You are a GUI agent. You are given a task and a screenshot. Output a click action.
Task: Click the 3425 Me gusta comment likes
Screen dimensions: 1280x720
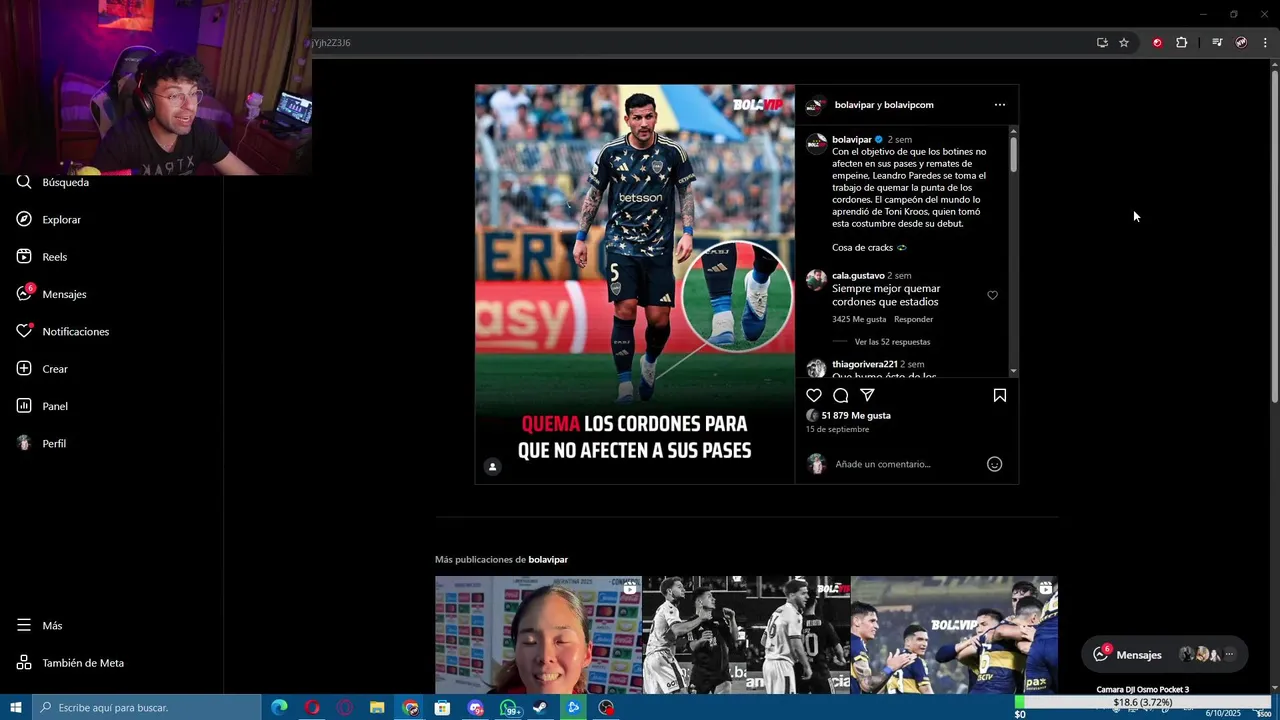859,319
